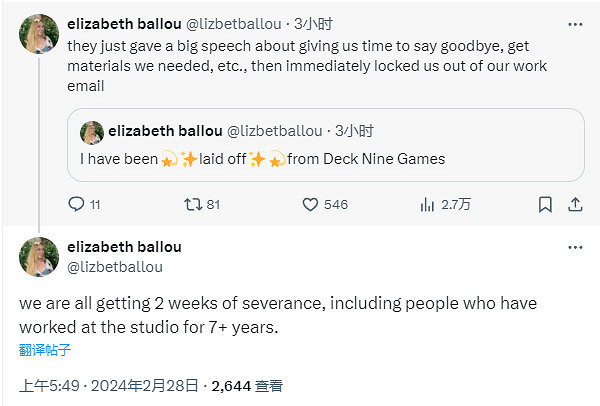Click the top tweet's profile avatar
This screenshot has height=406, width=600.
coord(39,32)
